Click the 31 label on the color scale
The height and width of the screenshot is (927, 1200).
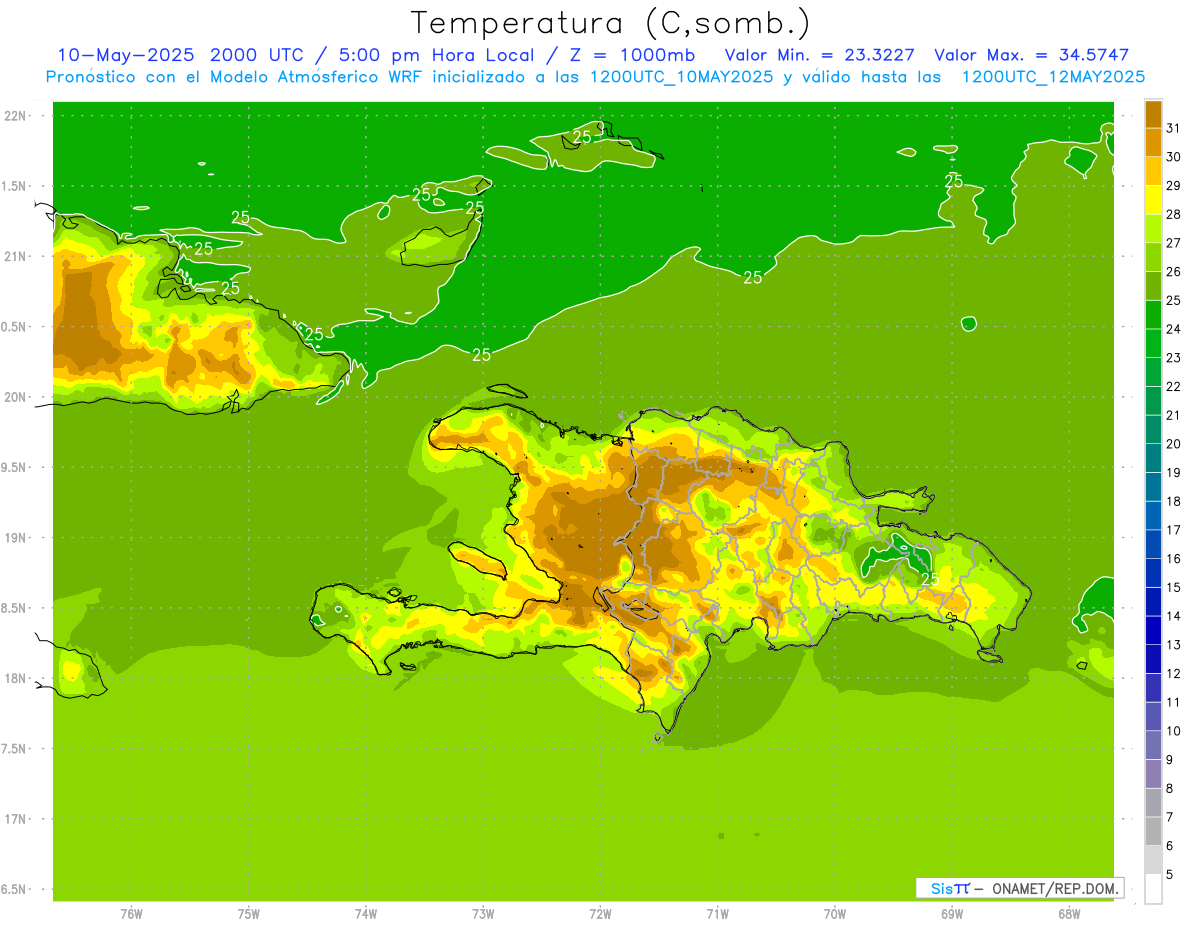point(1173,128)
